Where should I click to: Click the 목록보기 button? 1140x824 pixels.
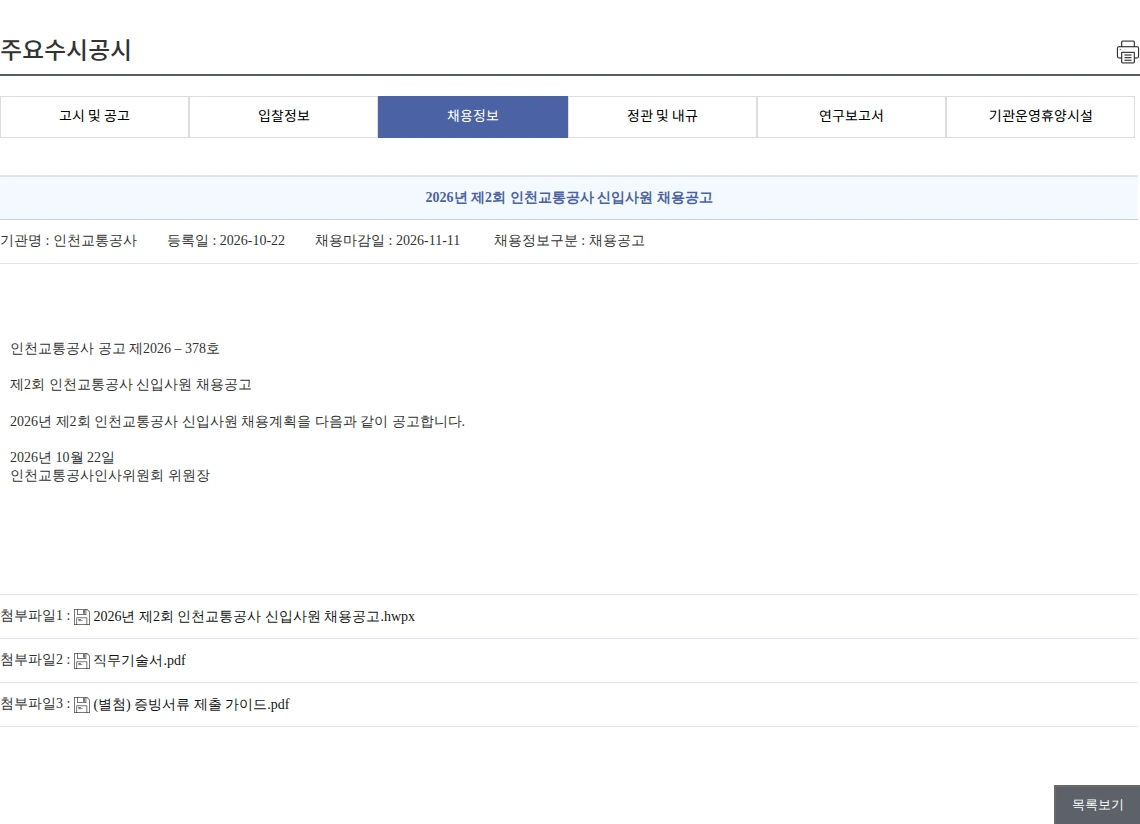(1097, 804)
